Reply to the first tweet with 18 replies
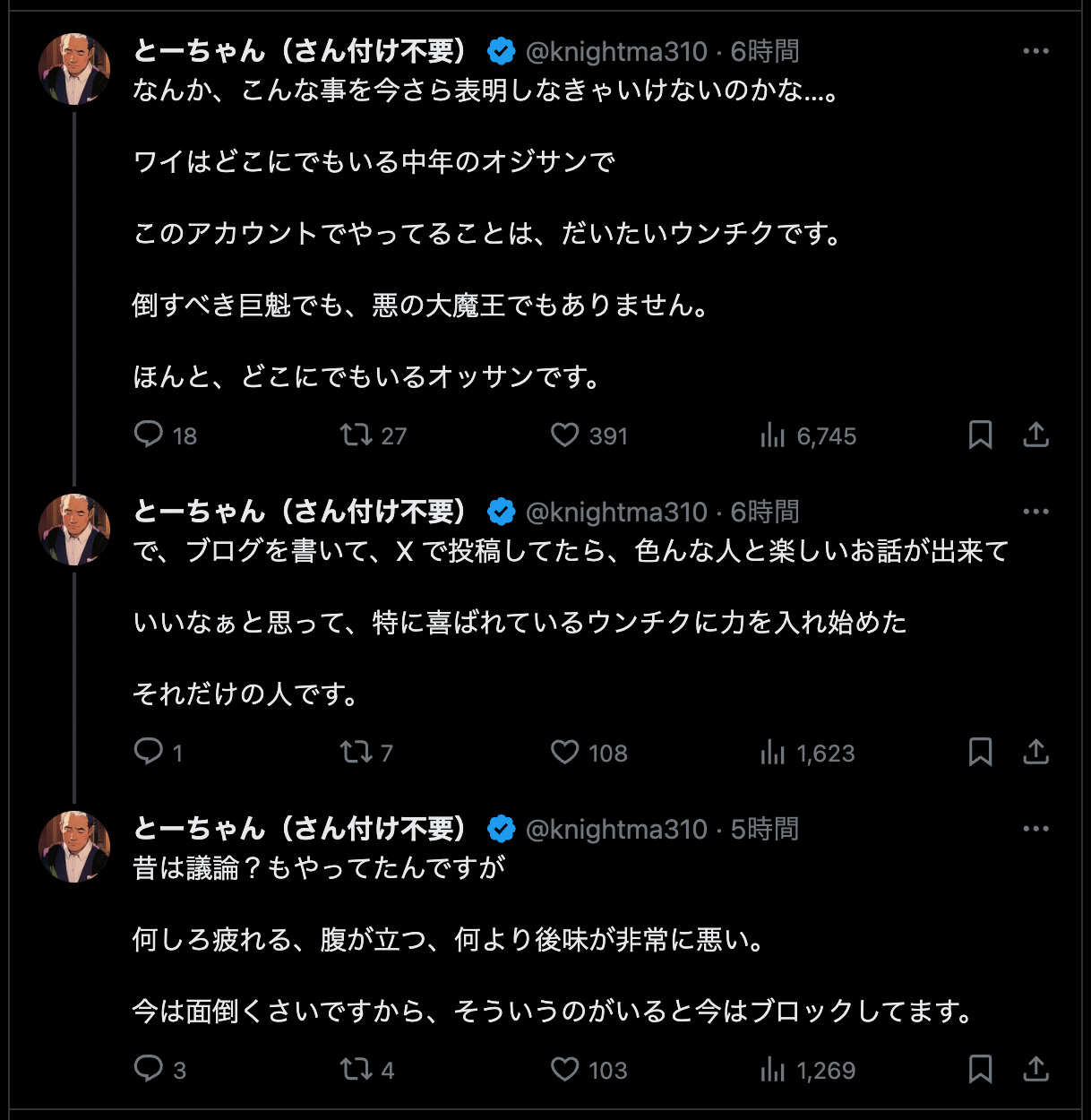The height and width of the screenshot is (1120, 1091). (148, 435)
